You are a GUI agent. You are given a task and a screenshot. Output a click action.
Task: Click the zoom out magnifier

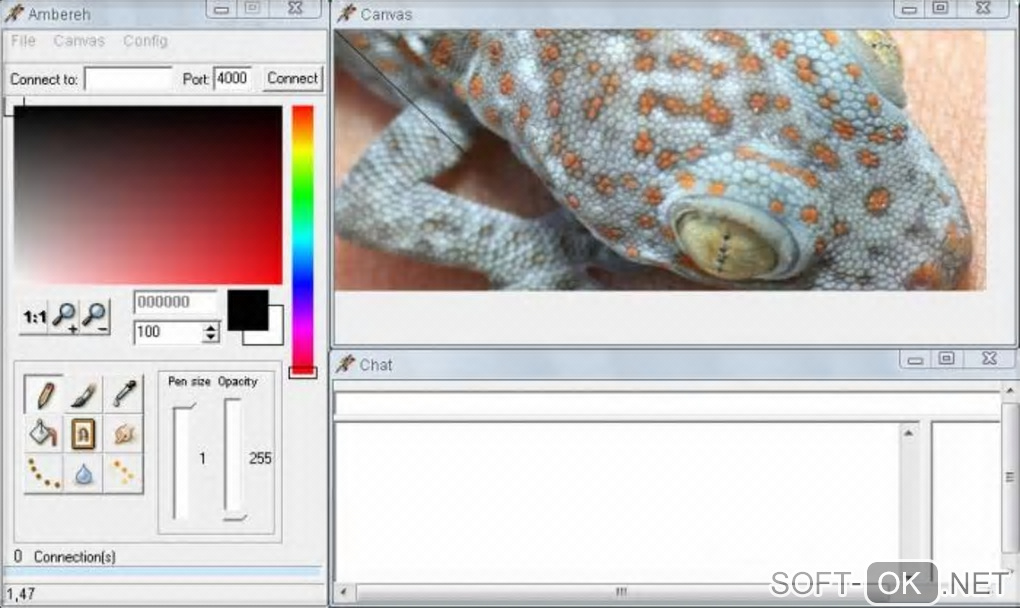[96, 317]
